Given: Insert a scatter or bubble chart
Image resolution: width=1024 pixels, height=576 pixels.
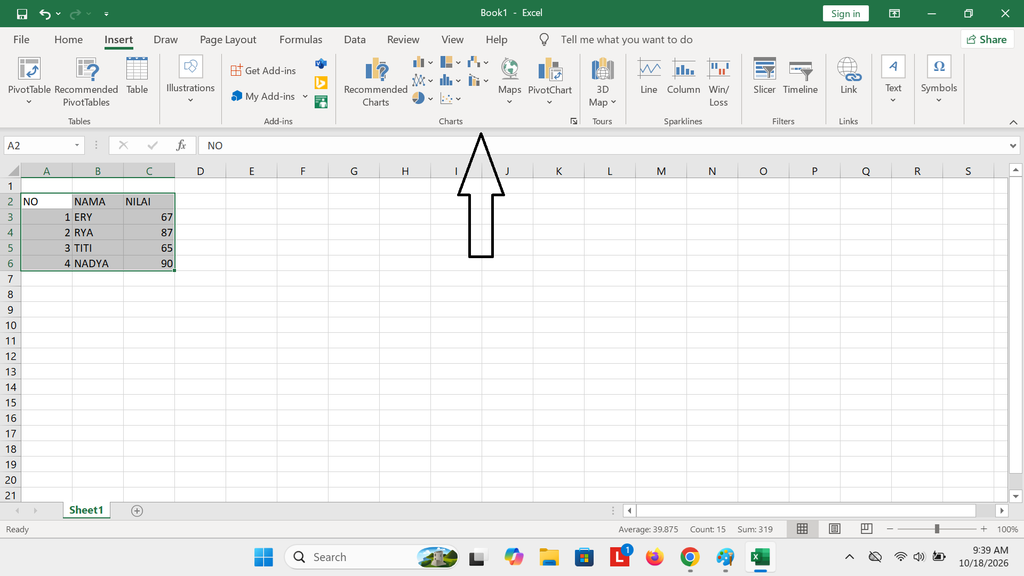Looking at the screenshot, I should pyautogui.click(x=450, y=99).
